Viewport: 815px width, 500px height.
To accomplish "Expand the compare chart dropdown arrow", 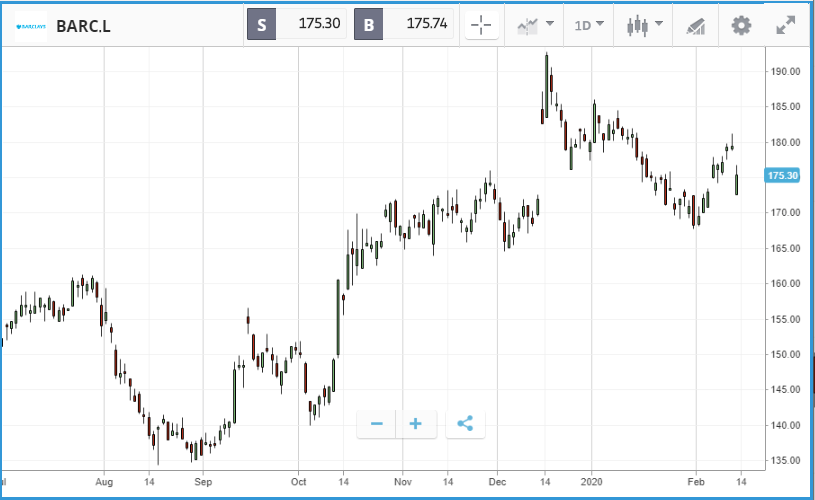I will [550, 23].
